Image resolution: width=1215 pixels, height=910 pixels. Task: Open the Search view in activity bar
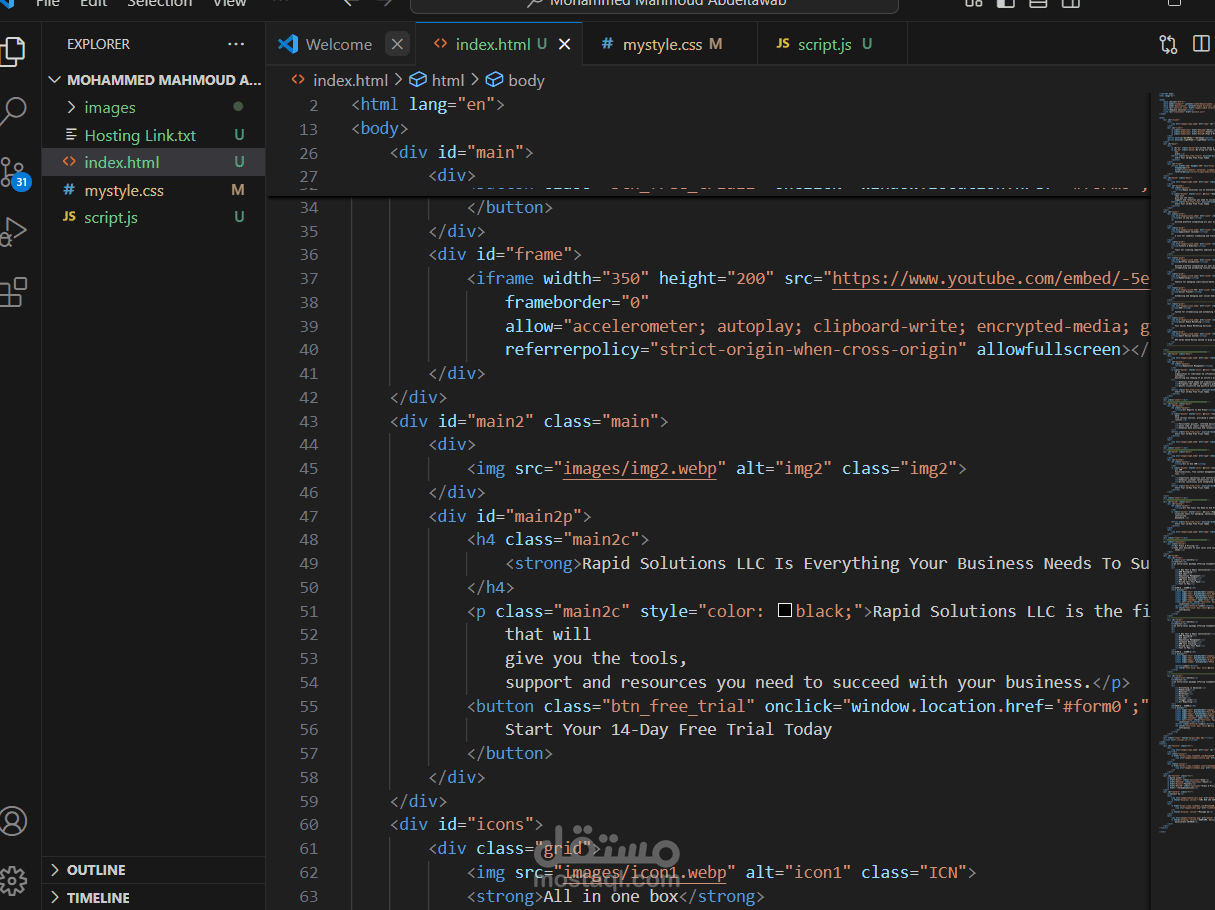tap(14, 111)
